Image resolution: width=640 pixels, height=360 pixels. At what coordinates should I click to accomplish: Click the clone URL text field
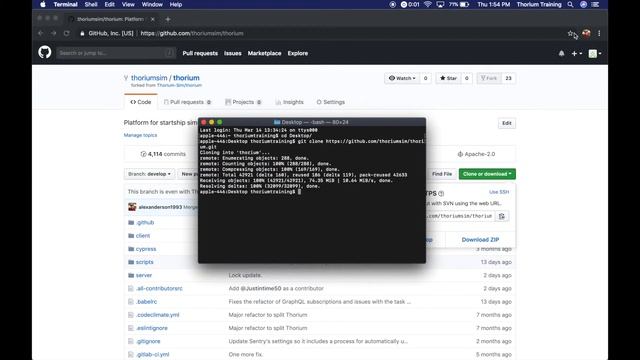click(x=460, y=216)
